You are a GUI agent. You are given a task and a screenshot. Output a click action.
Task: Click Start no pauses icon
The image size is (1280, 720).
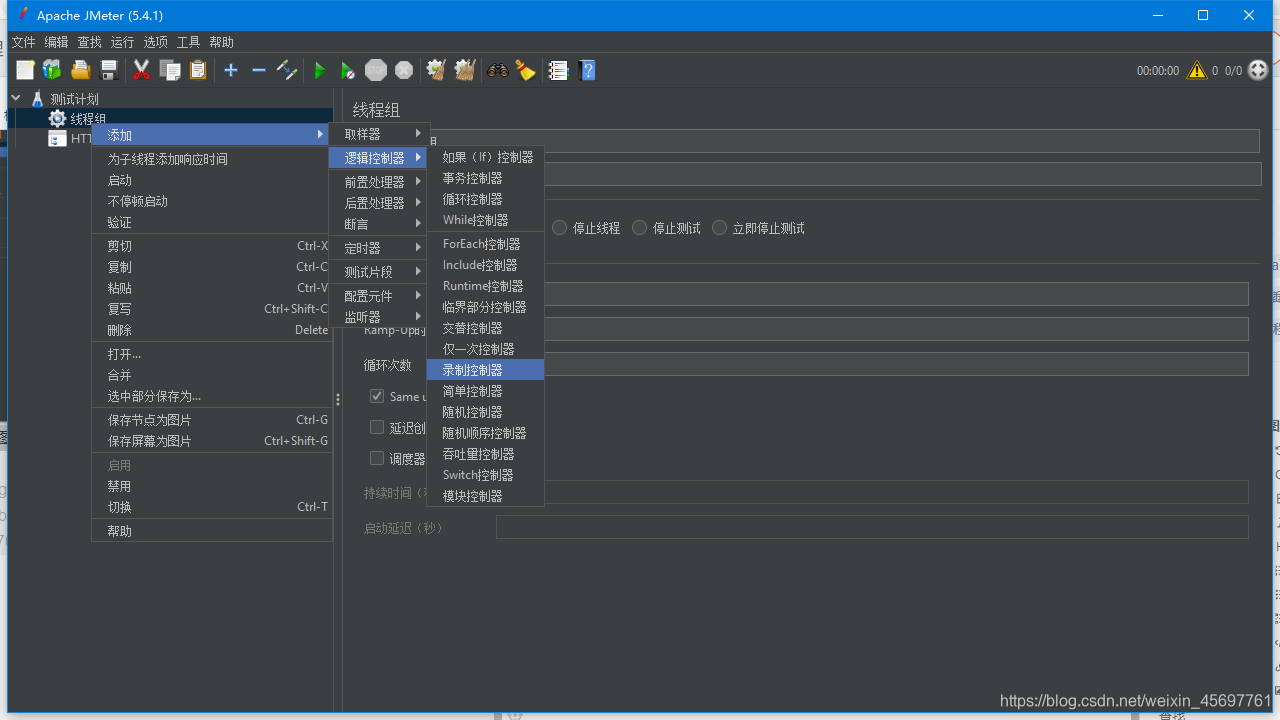(x=347, y=70)
